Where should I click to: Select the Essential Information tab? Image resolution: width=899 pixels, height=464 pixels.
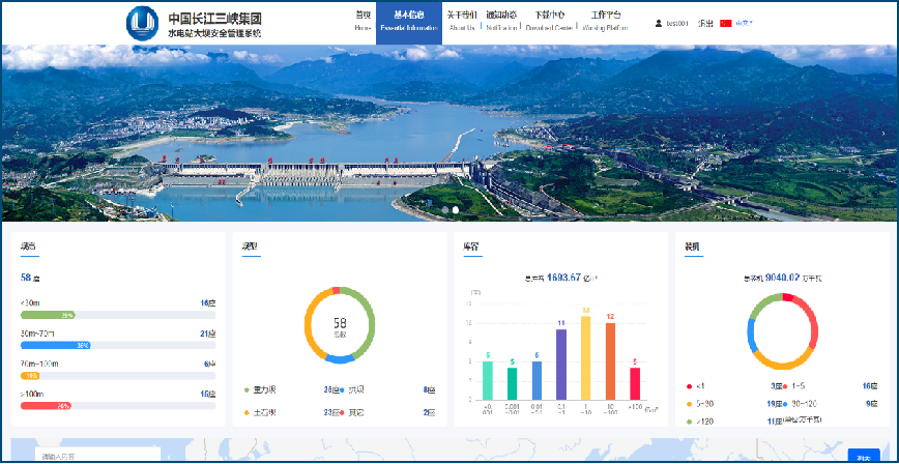point(409,21)
